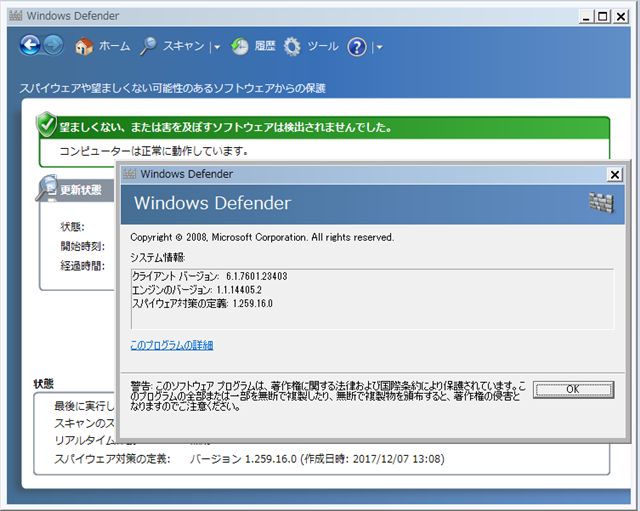Click the コンピューターは正常に動作しています message
The image size is (640, 511).
pyautogui.click(x=154, y=151)
